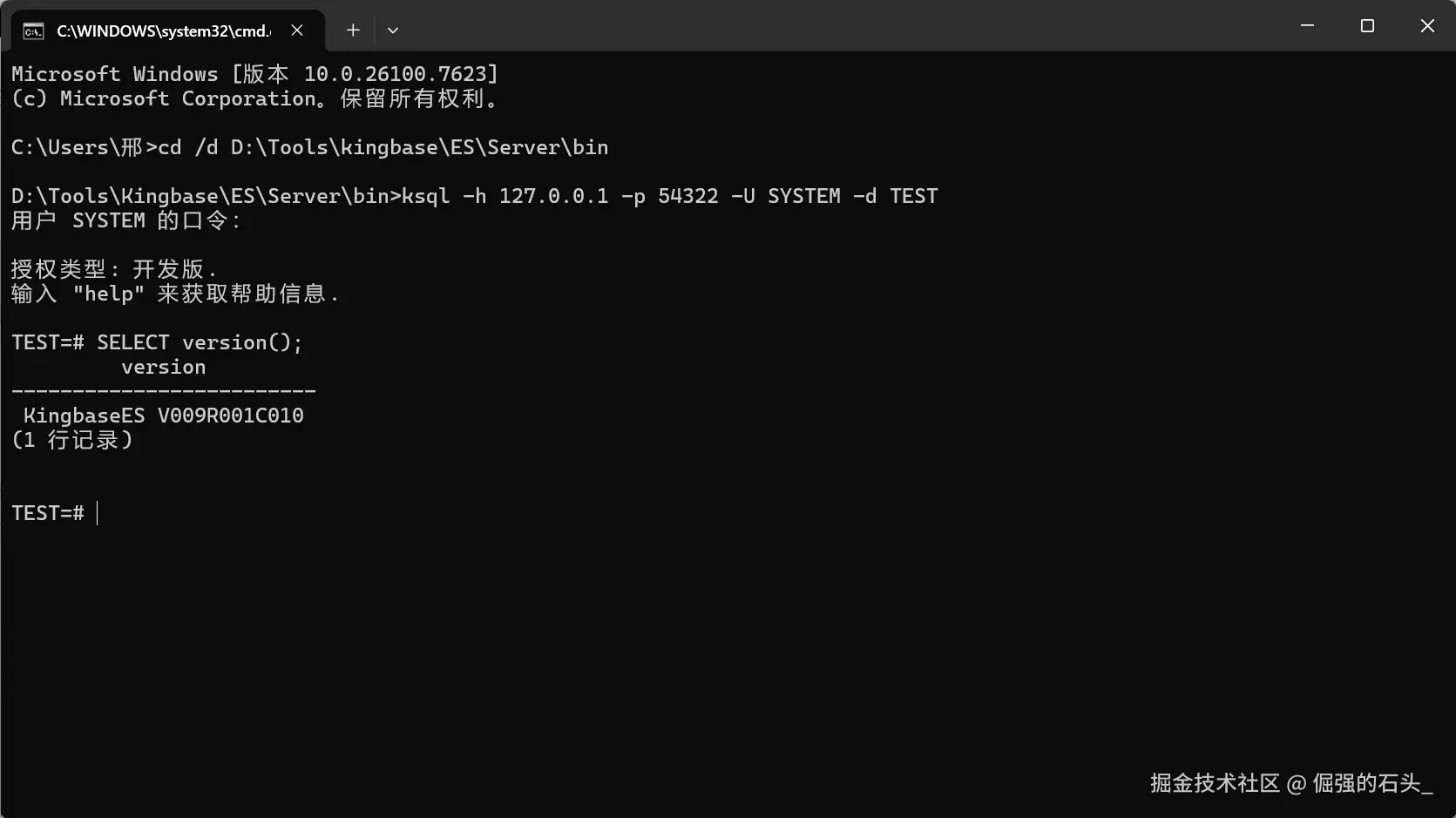Close the cmd tab with its X
1456x818 pixels.
click(x=297, y=30)
